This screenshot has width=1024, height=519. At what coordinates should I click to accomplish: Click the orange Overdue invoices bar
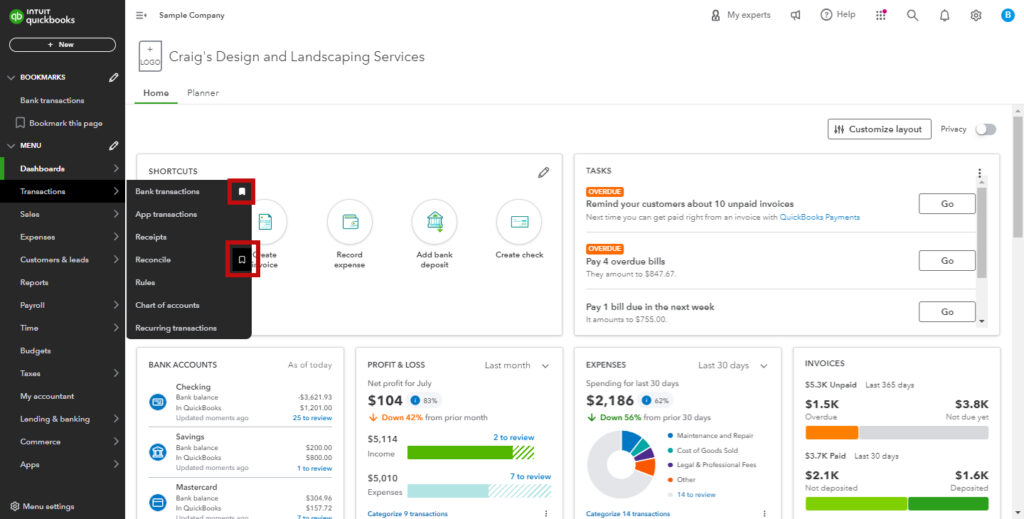pyautogui.click(x=831, y=433)
